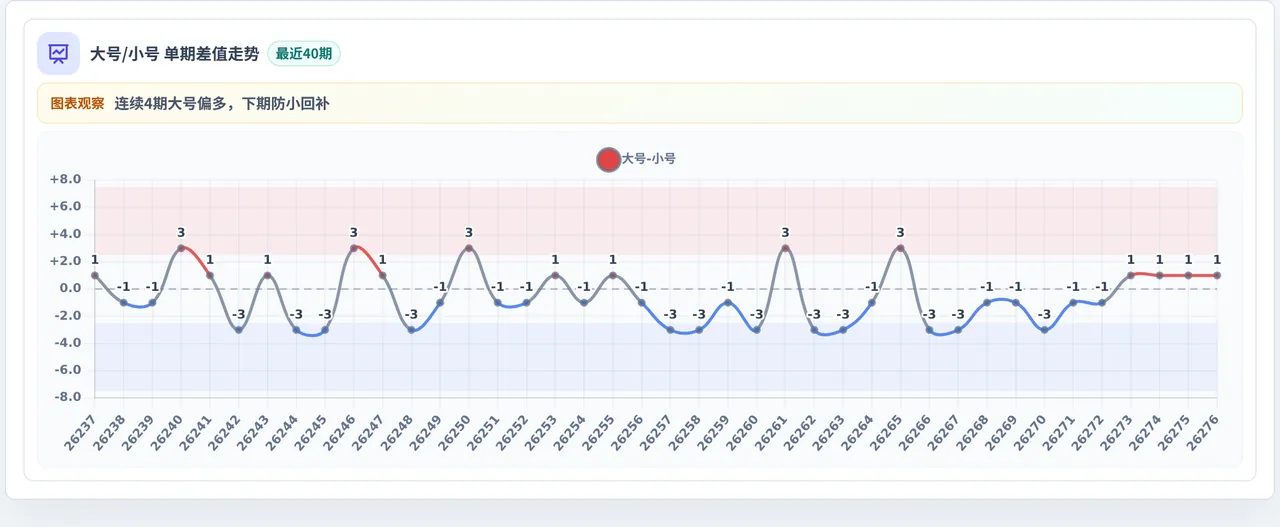Click the 26238 x-axis label
Image resolution: width=1280 pixels, height=527 pixels.
[x=110, y=434]
